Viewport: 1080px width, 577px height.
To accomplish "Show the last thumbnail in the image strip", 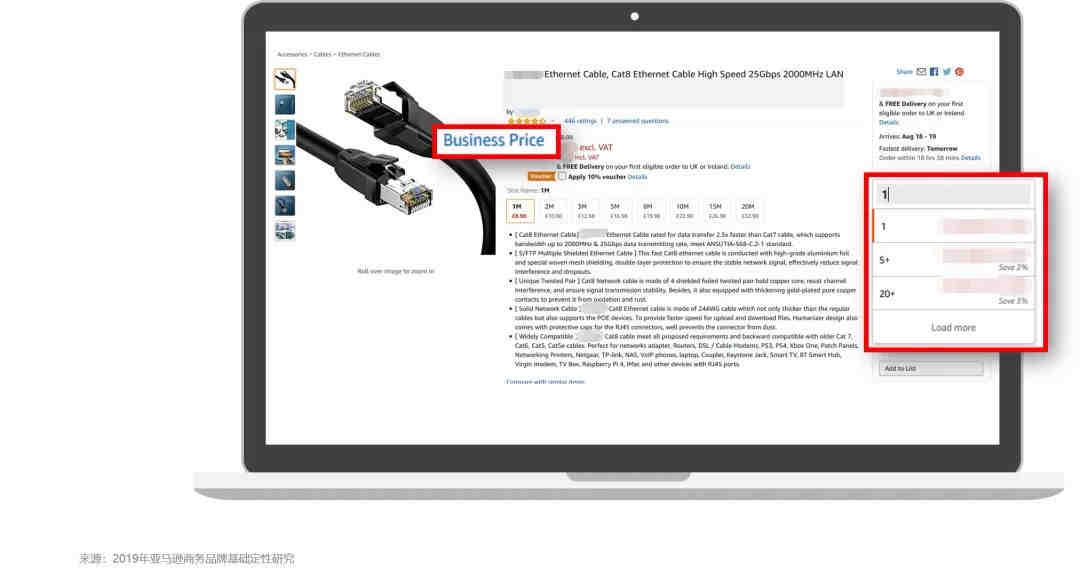I will point(284,231).
